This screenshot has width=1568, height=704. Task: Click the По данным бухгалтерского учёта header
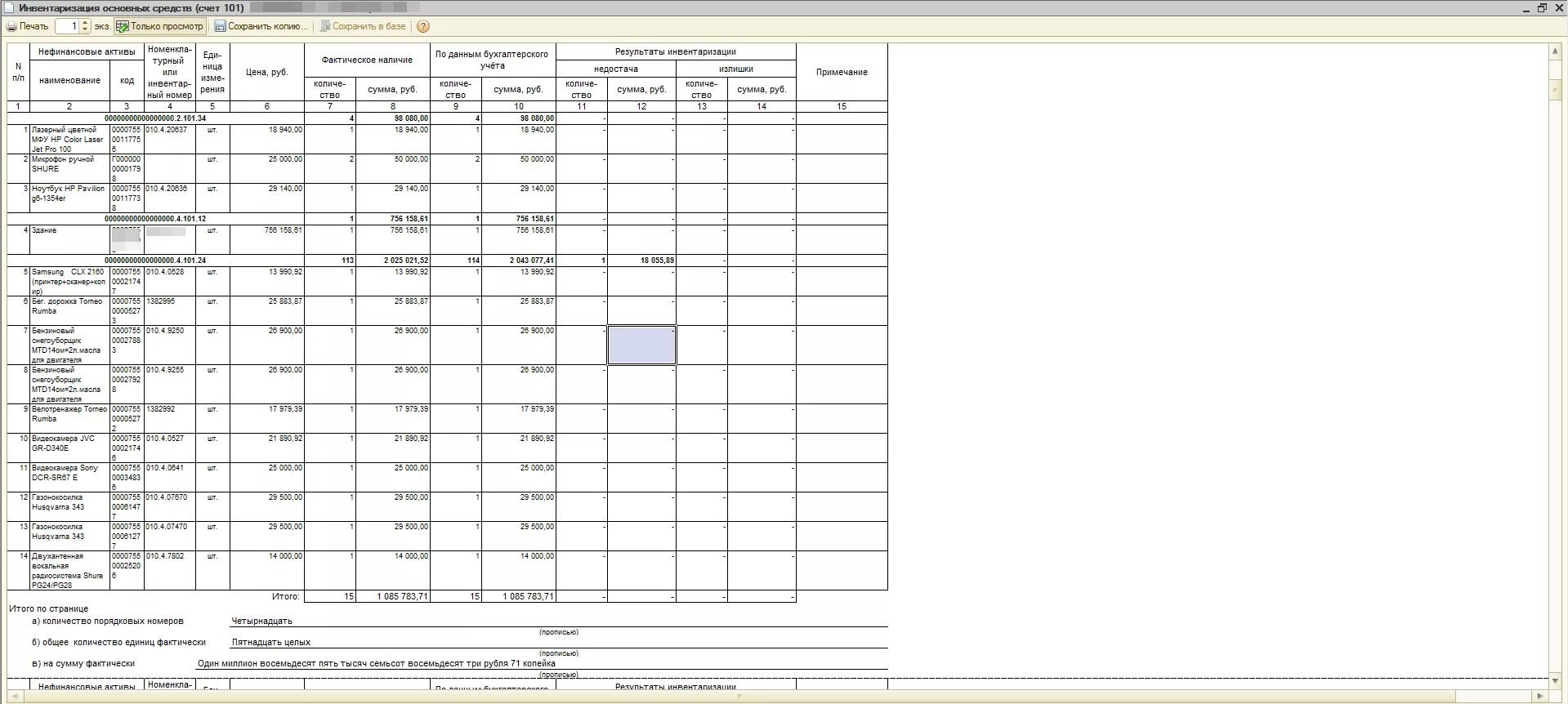click(x=493, y=60)
